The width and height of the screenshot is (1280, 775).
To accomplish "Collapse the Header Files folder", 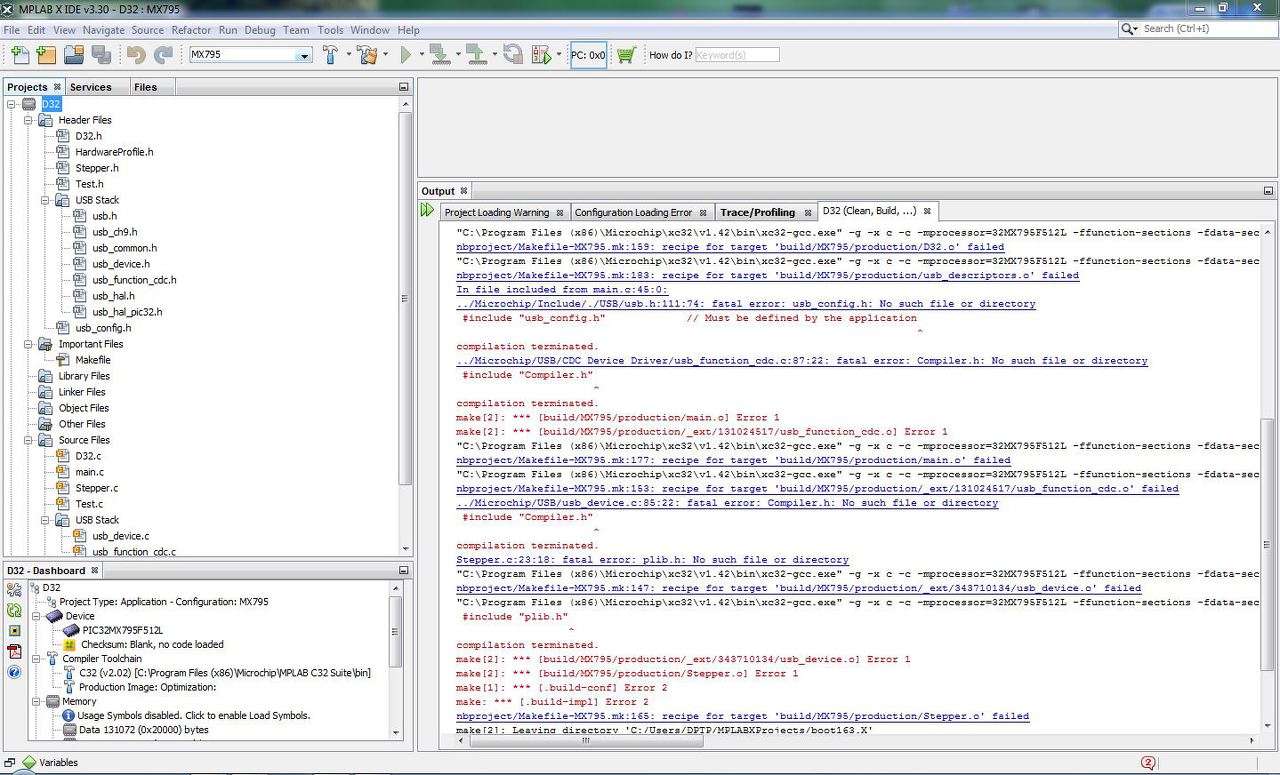I will click(29, 120).
